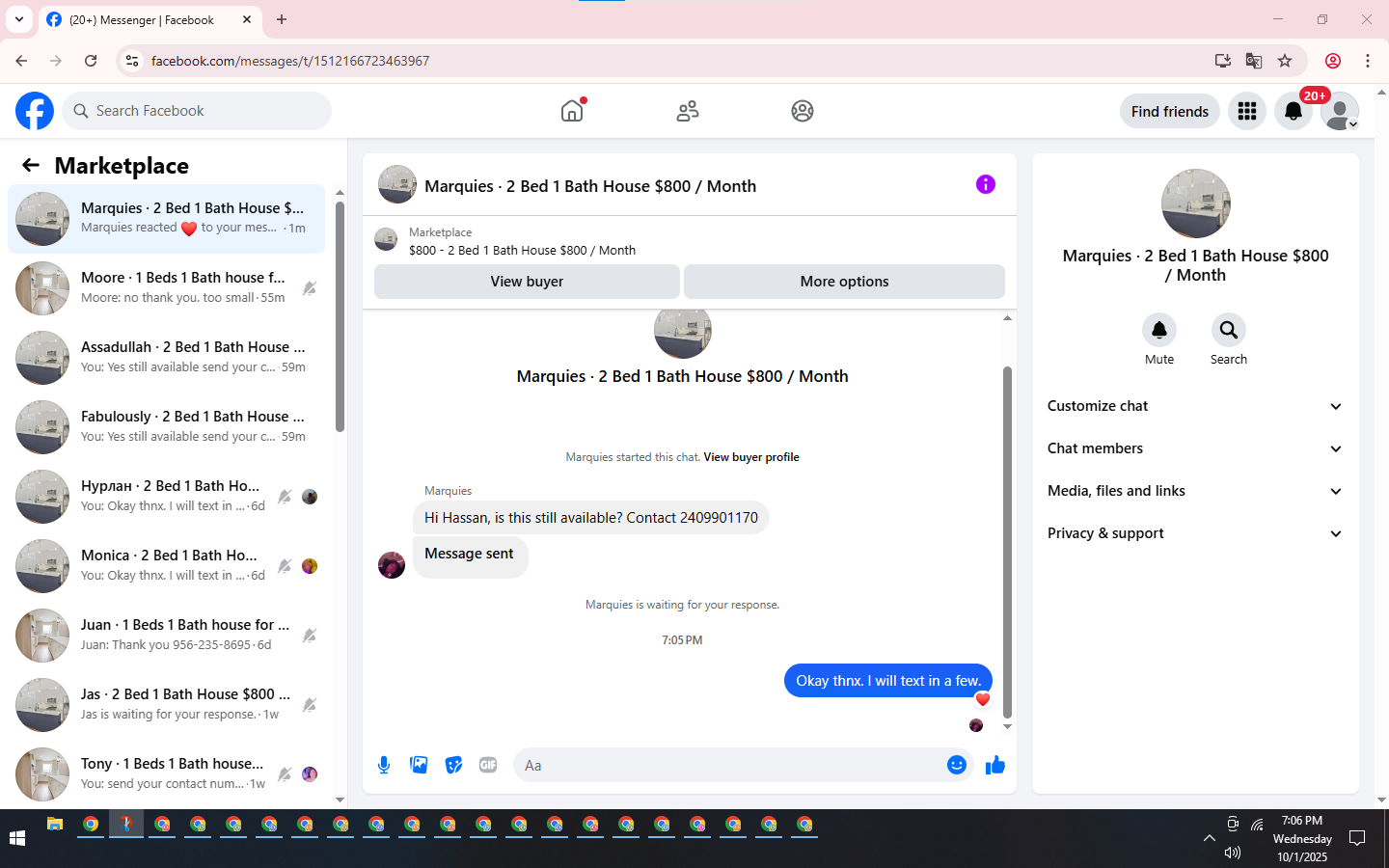
Task: Click the View buyer button
Action: (x=527, y=282)
